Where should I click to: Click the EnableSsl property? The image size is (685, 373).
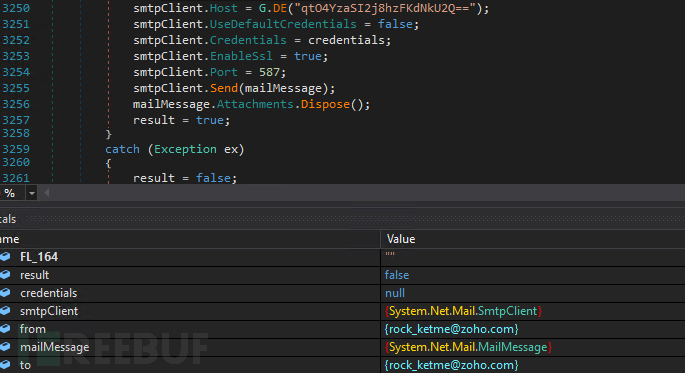coord(241,56)
